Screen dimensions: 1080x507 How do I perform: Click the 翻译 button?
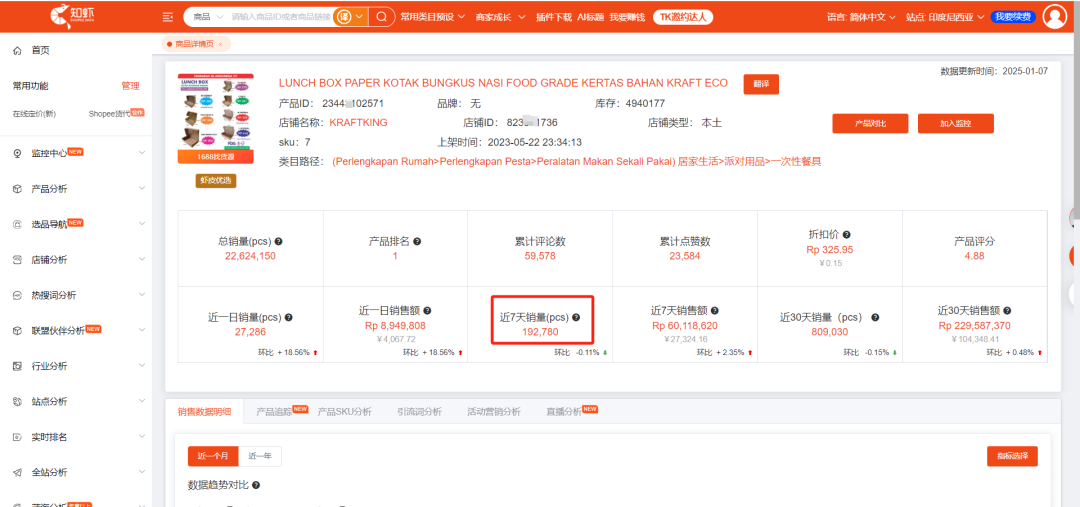coord(761,84)
